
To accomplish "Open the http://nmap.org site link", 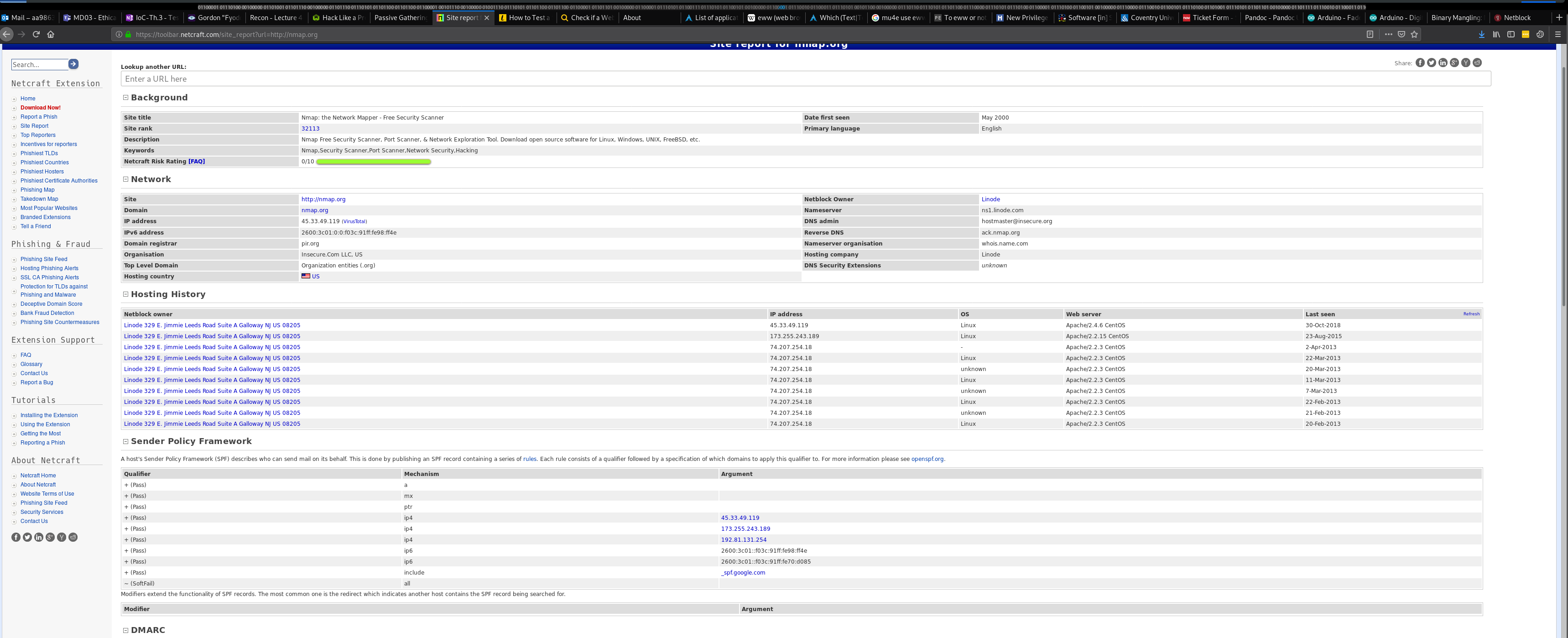I will tap(323, 199).
